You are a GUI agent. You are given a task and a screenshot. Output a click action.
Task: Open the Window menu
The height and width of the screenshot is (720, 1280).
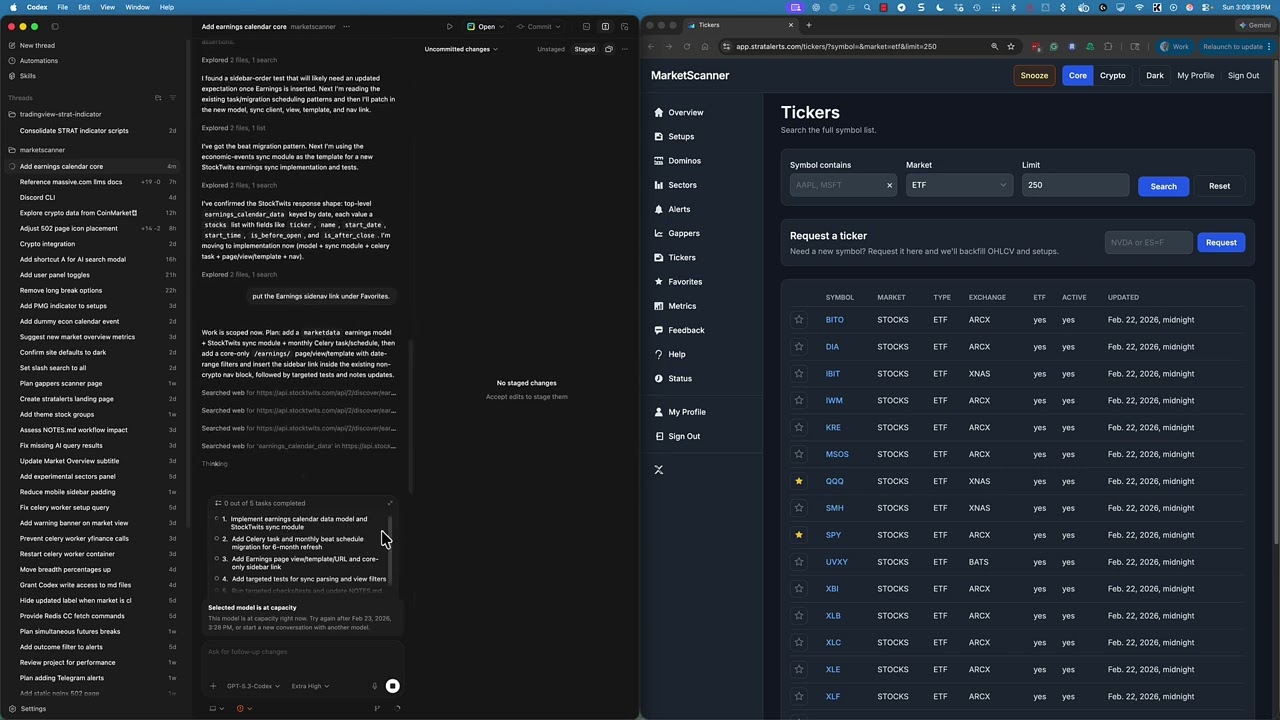pyautogui.click(x=137, y=7)
